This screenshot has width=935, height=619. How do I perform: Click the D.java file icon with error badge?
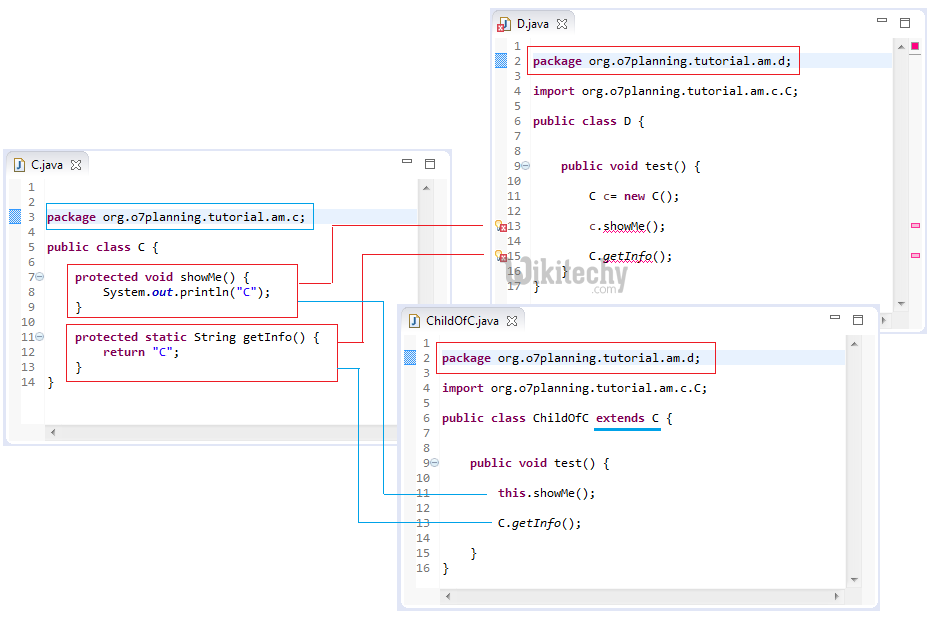[503, 24]
